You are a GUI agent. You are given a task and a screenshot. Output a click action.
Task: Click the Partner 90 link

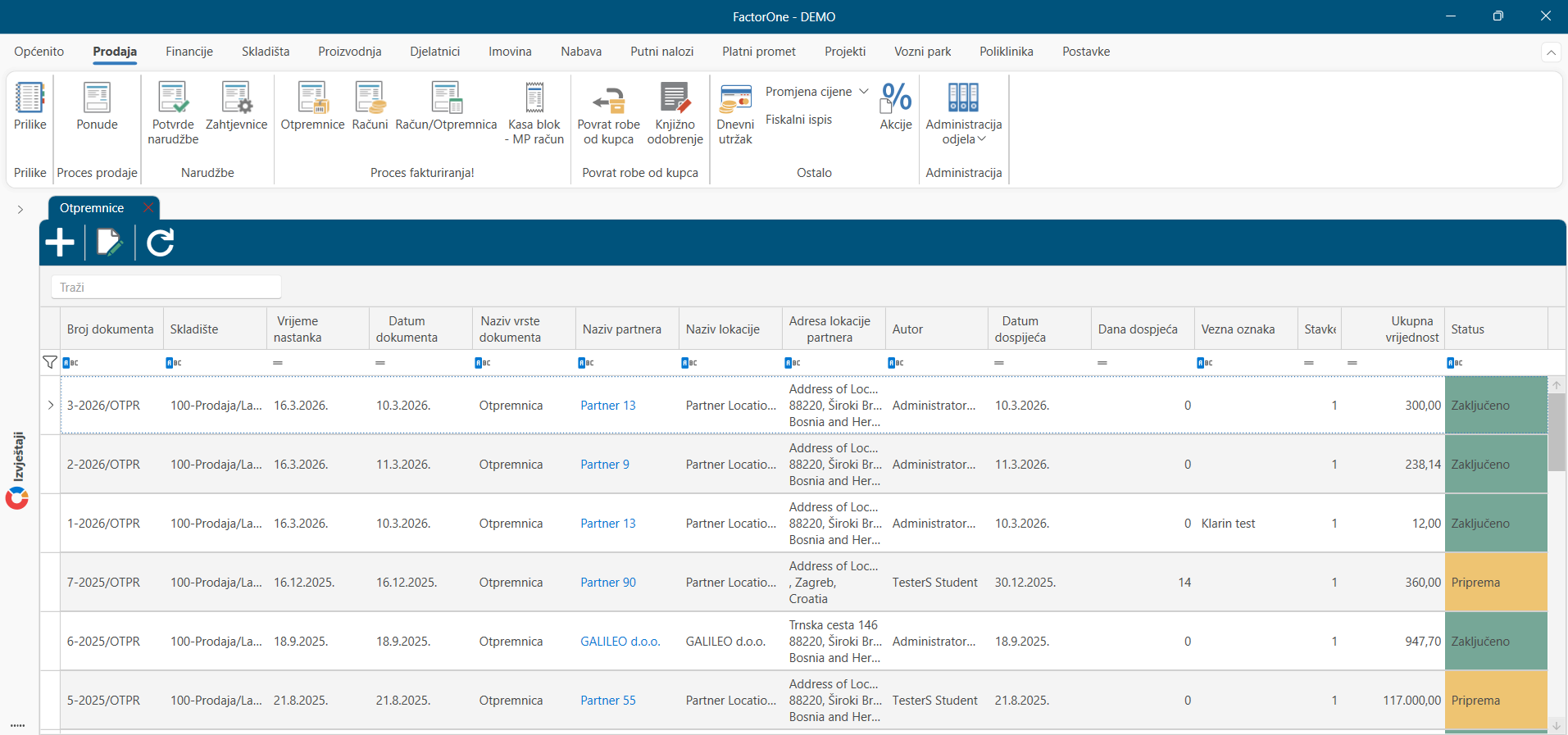coord(608,583)
